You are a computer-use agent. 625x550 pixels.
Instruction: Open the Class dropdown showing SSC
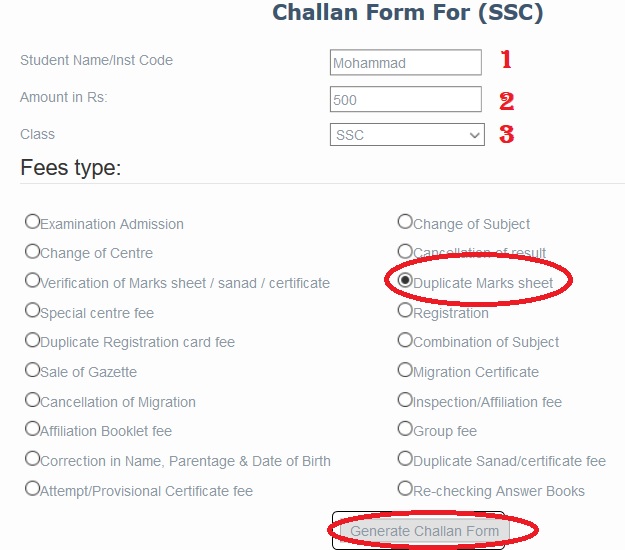coord(407,134)
